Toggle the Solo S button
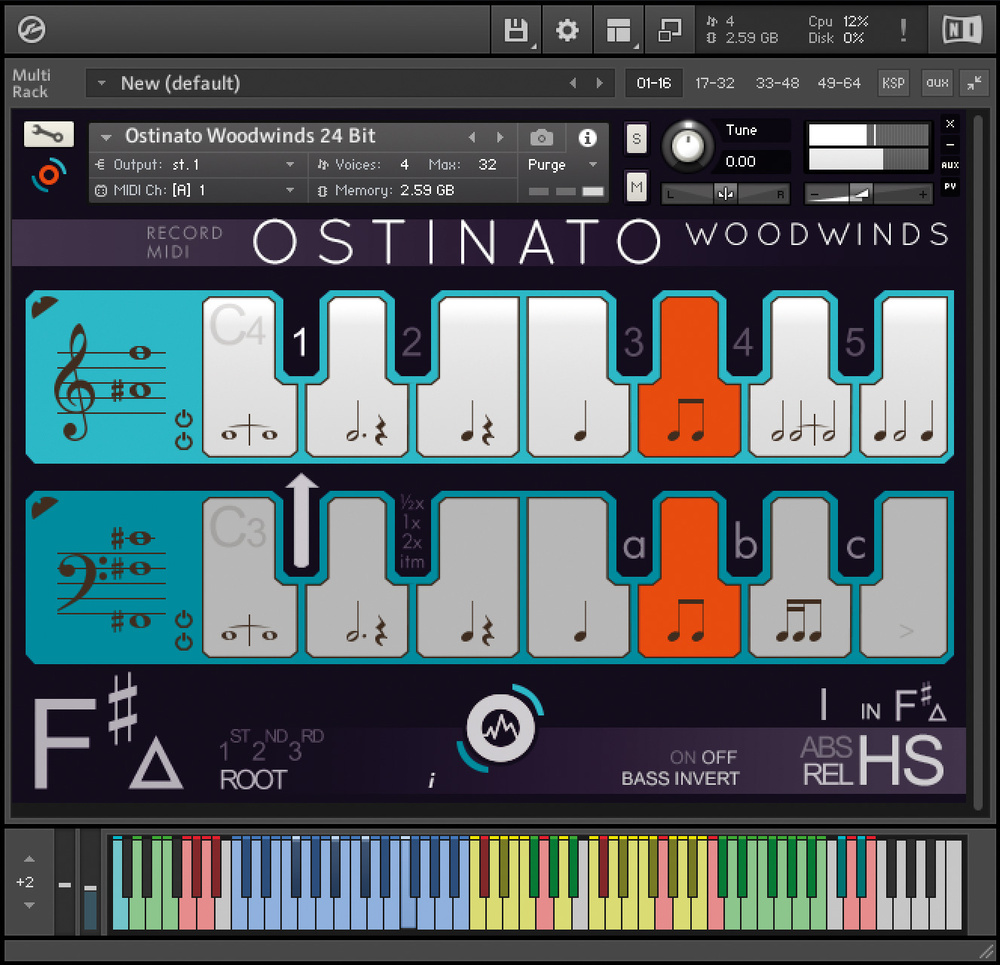The width and height of the screenshot is (1000, 965). [x=636, y=139]
